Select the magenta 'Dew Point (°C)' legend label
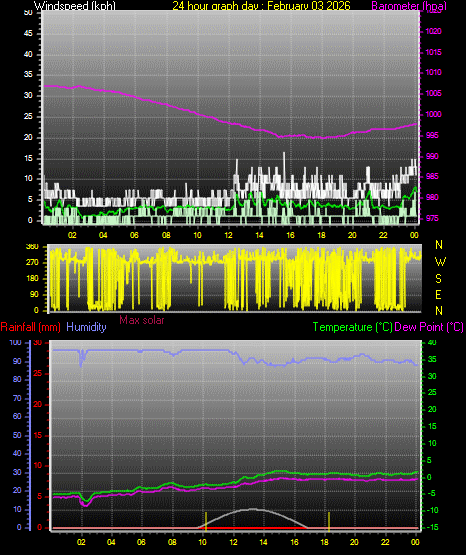Viewport: 466px width, 555px height. (x=429, y=327)
